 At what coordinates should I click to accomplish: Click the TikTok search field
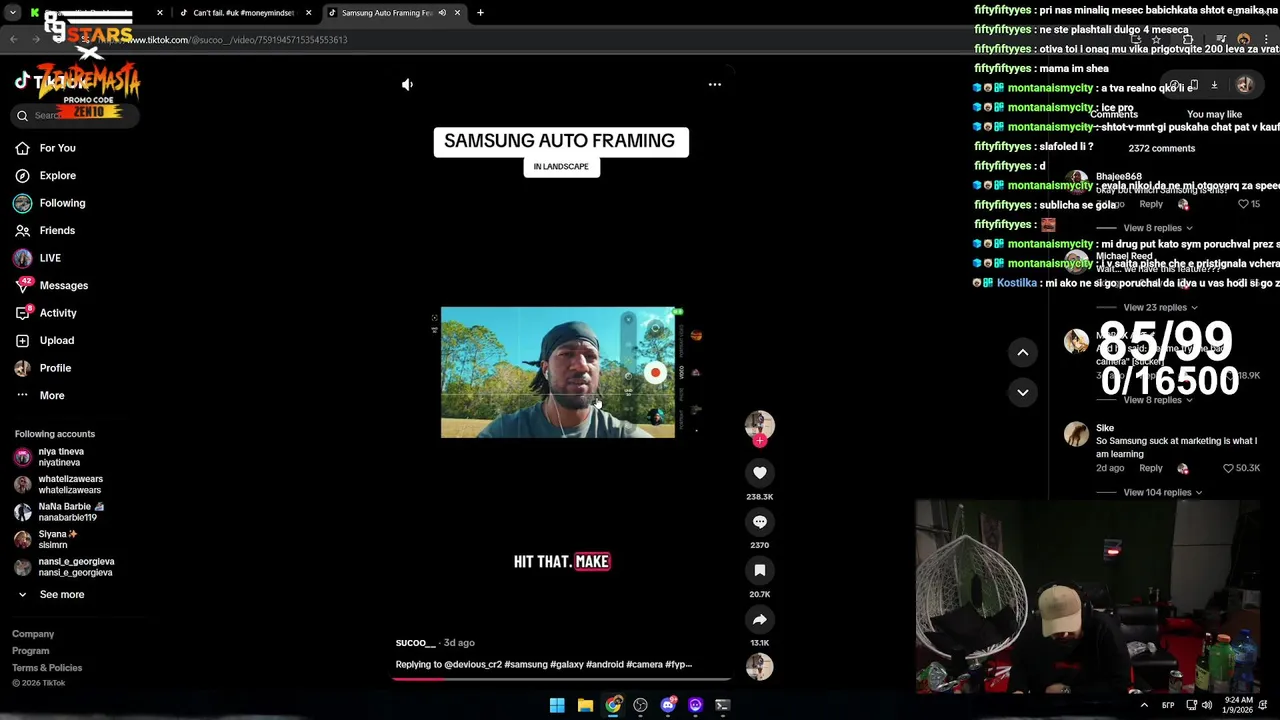pos(75,115)
